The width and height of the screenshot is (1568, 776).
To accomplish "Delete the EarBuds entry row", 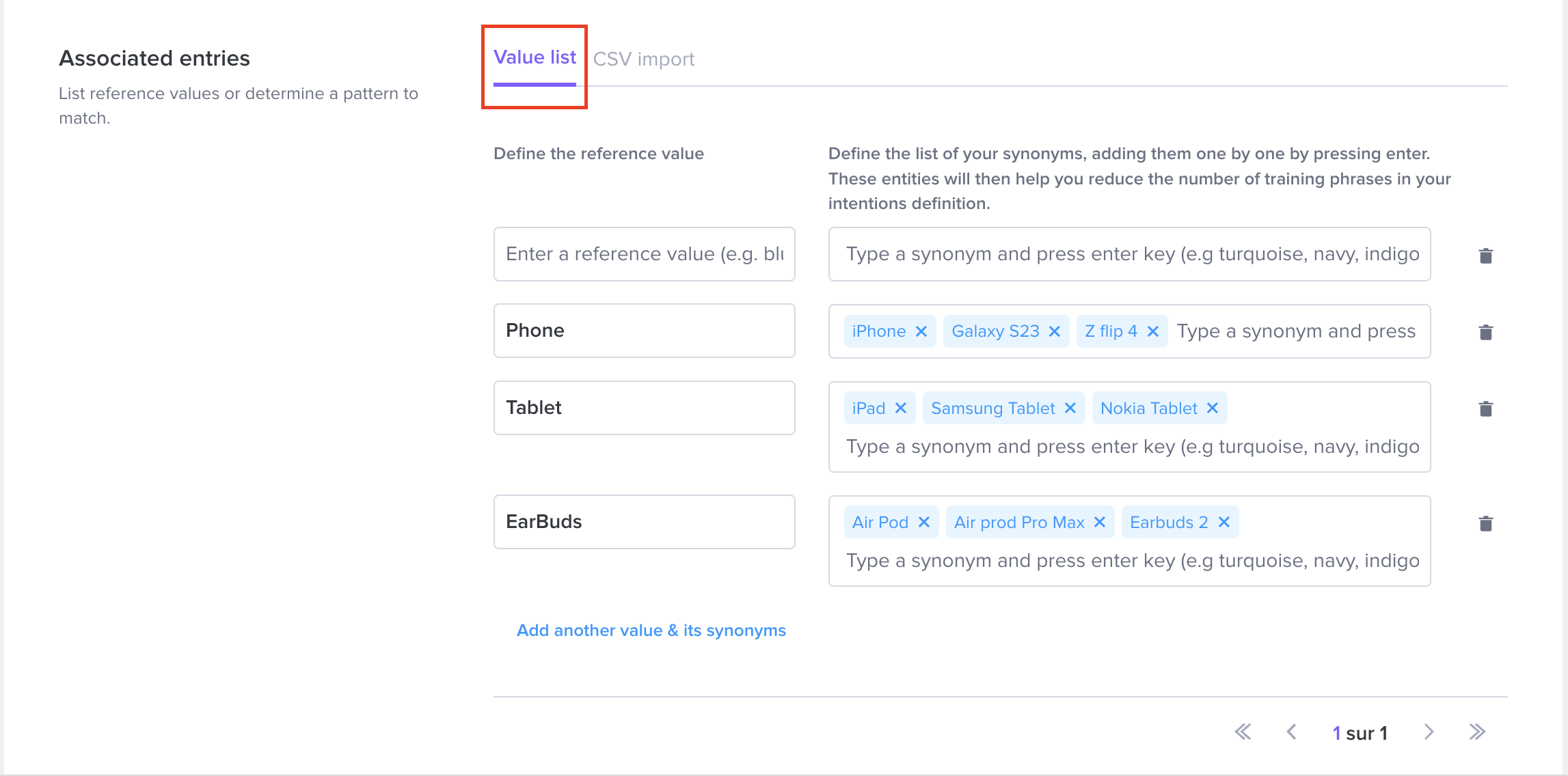I will [1485, 523].
